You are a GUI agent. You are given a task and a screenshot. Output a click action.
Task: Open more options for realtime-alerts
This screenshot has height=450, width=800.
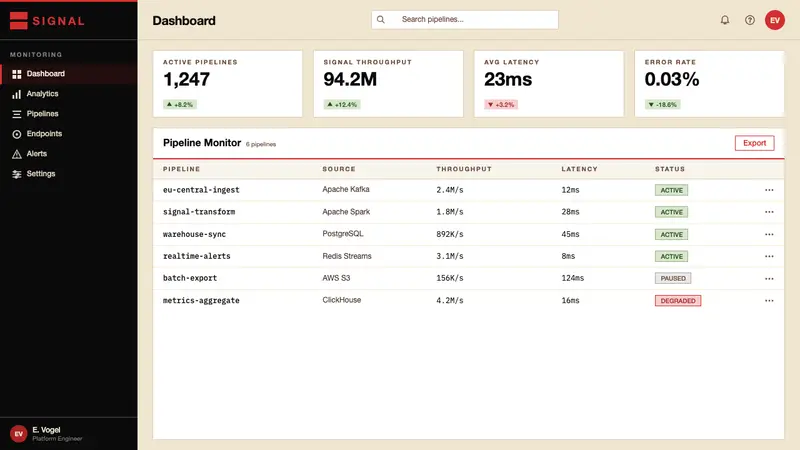(x=769, y=256)
